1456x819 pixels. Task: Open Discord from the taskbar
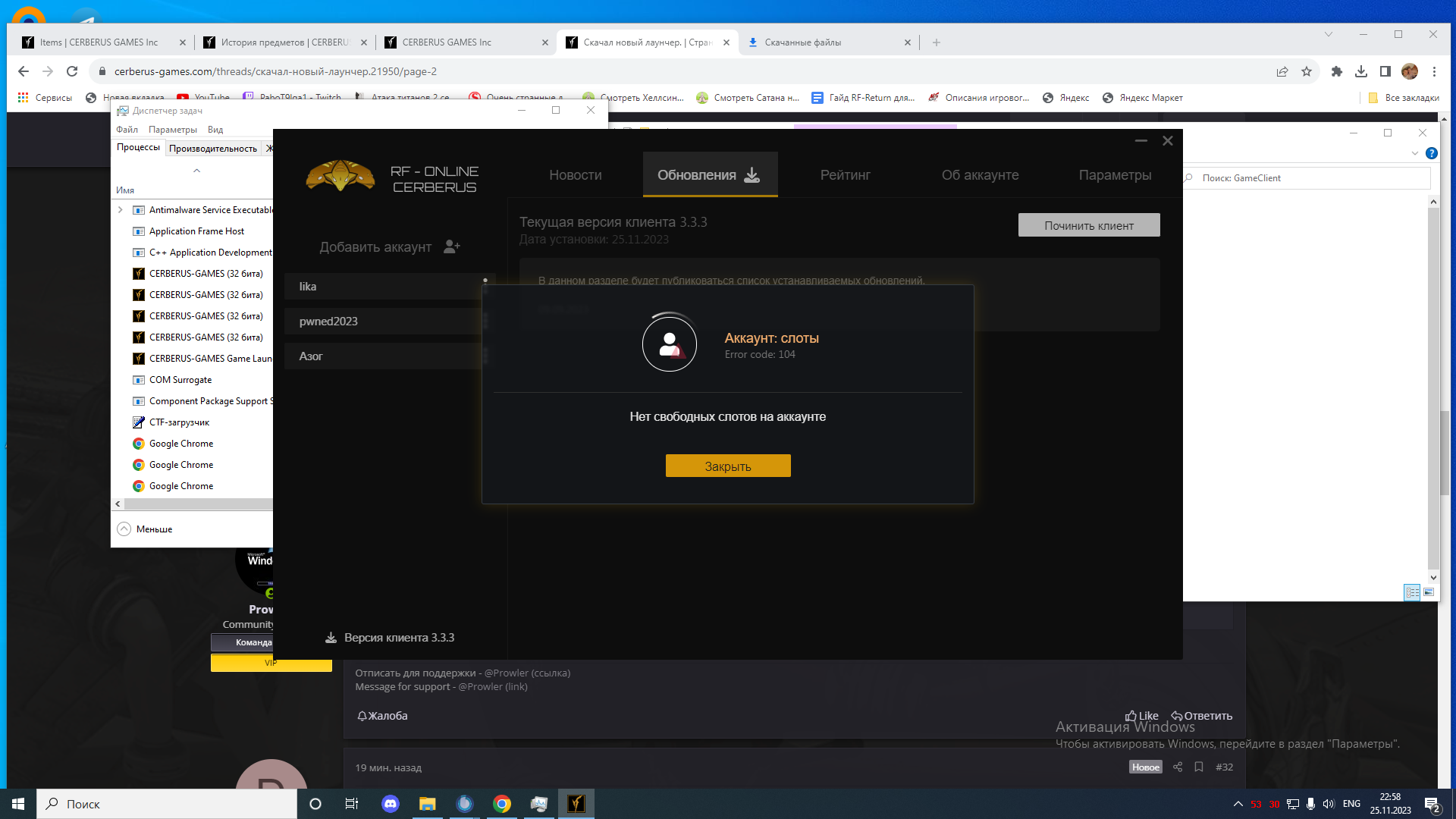pos(391,804)
